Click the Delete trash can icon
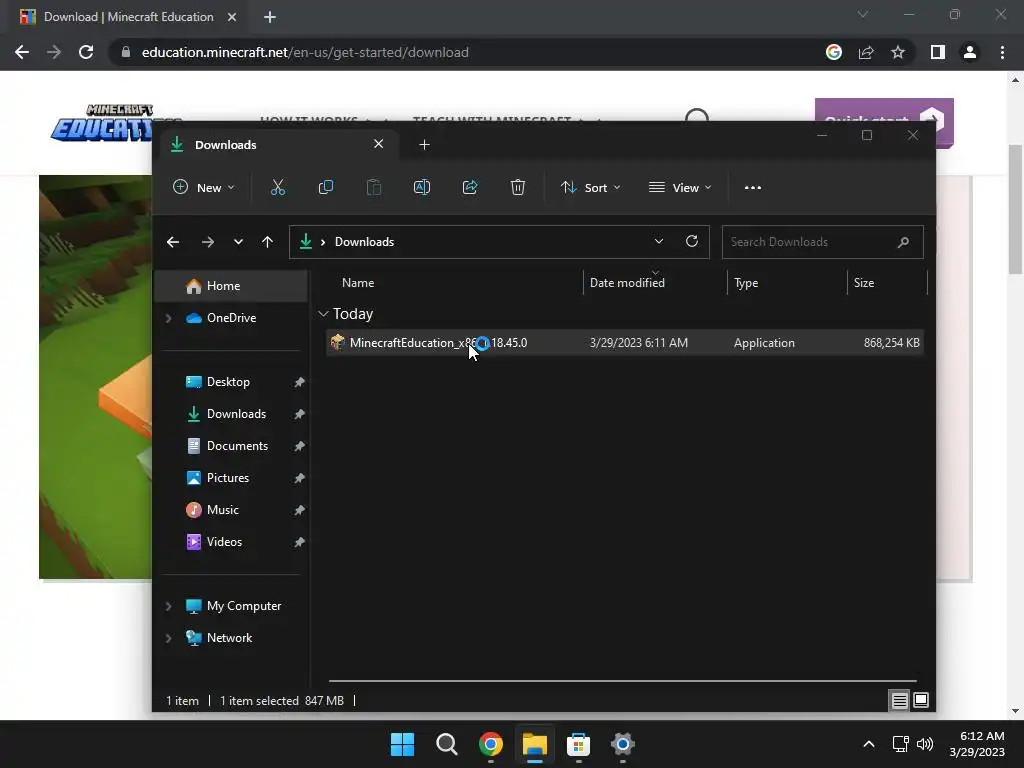1024x768 pixels. (518, 187)
